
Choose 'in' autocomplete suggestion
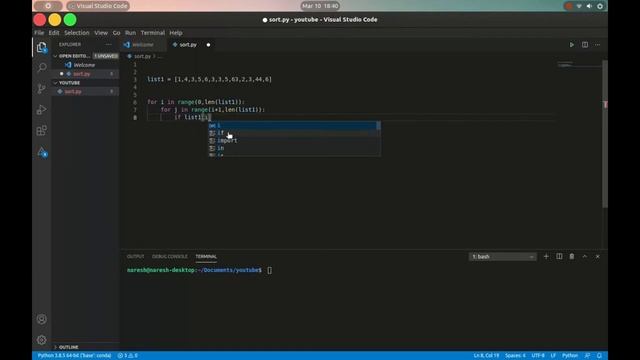(x=294, y=148)
